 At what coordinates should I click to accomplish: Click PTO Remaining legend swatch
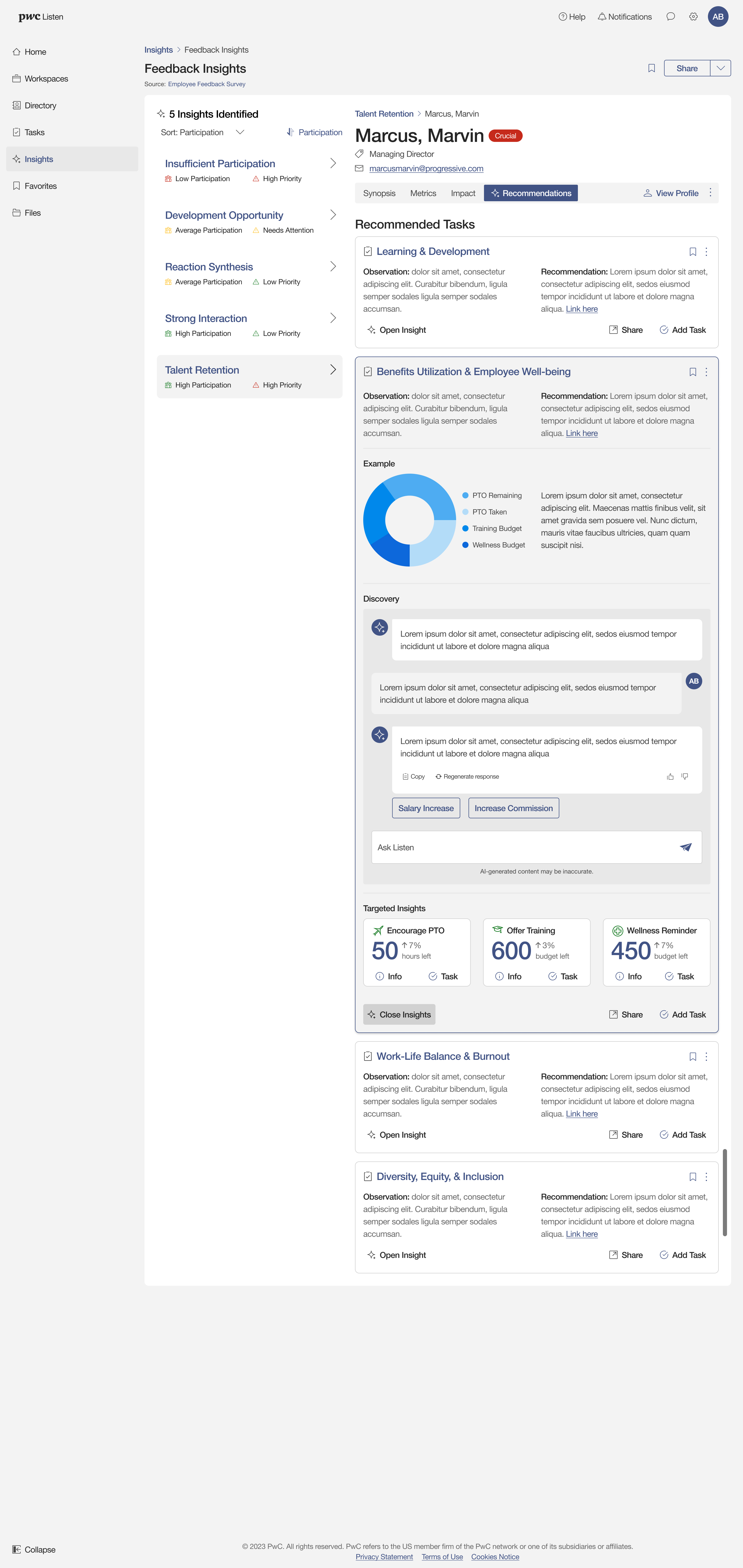coord(465,496)
